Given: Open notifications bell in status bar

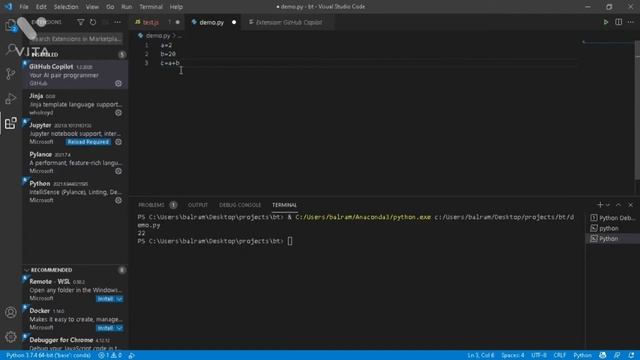Looking at the screenshot, I should pos(631,356).
